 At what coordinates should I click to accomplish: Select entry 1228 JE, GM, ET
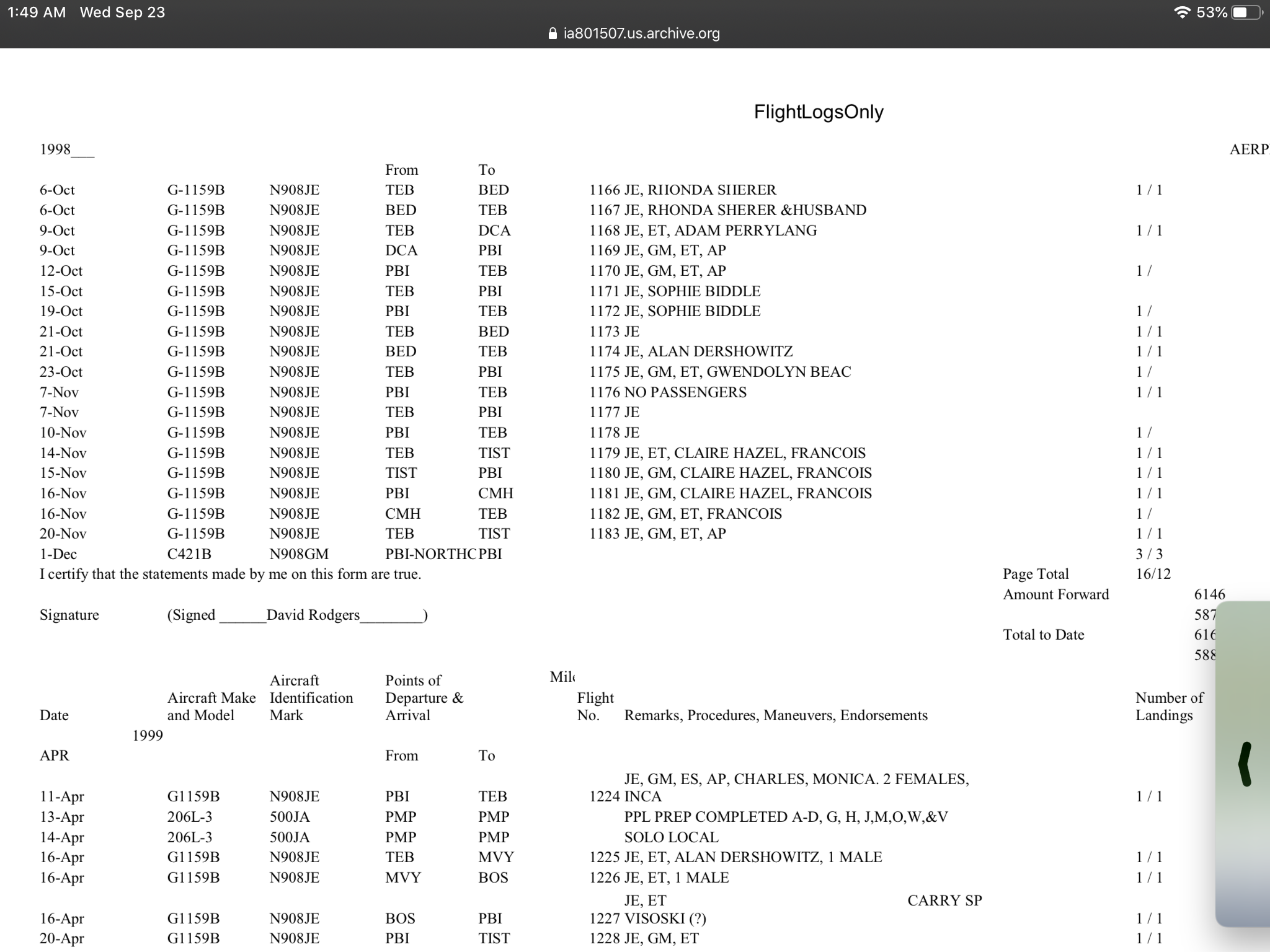coord(644,938)
